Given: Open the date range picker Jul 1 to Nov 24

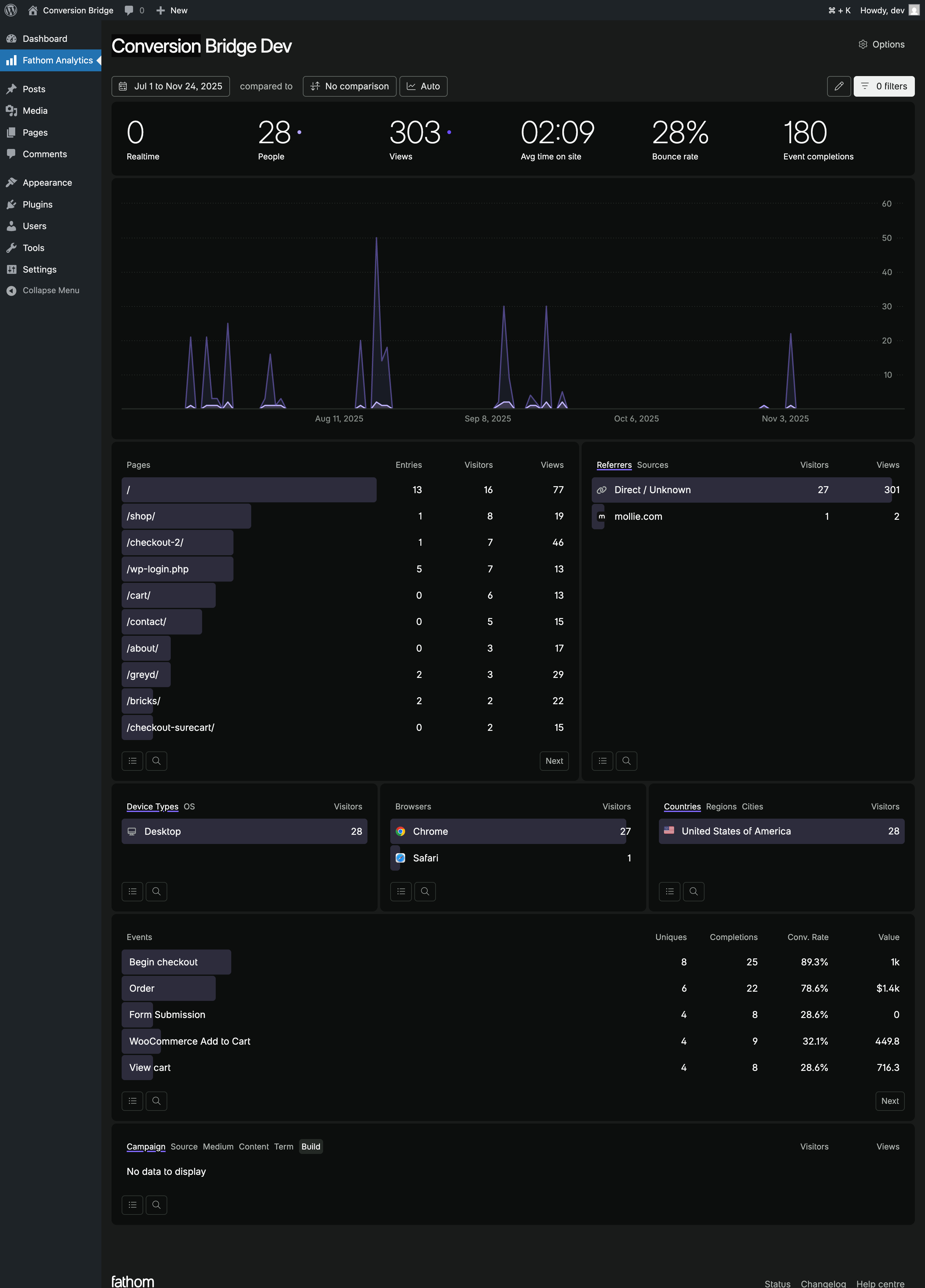Looking at the screenshot, I should pyautogui.click(x=171, y=86).
